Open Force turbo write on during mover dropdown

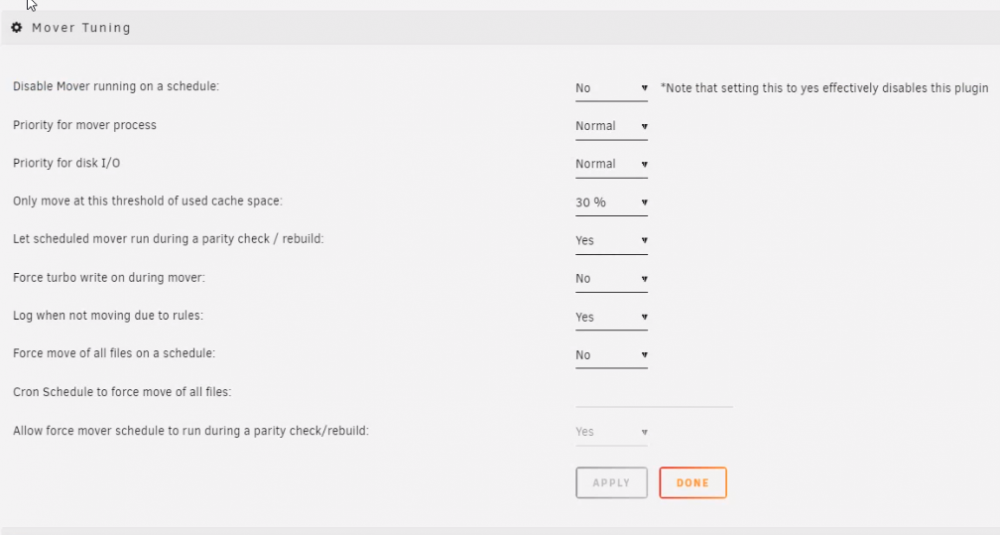(611, 279)
